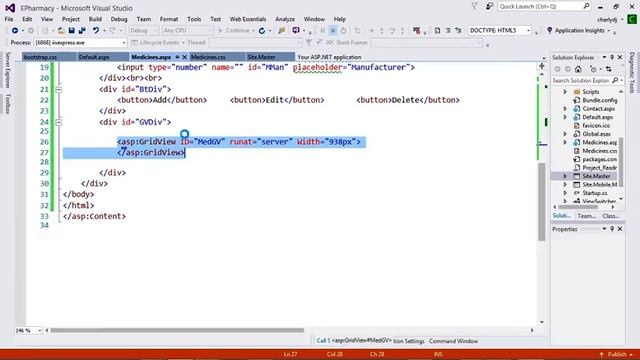Expand the Global.asax node
Viewport: 640px width, 360px height.
565,134
